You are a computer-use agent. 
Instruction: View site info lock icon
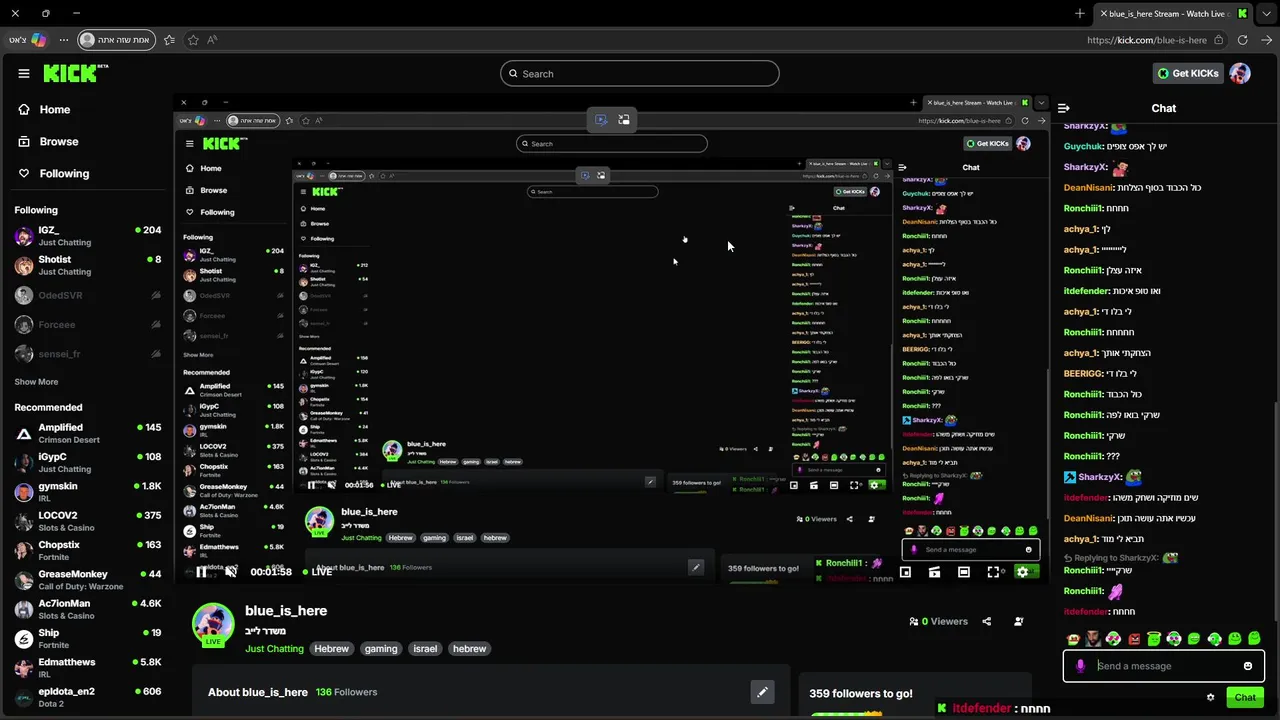click(1218, 40)
